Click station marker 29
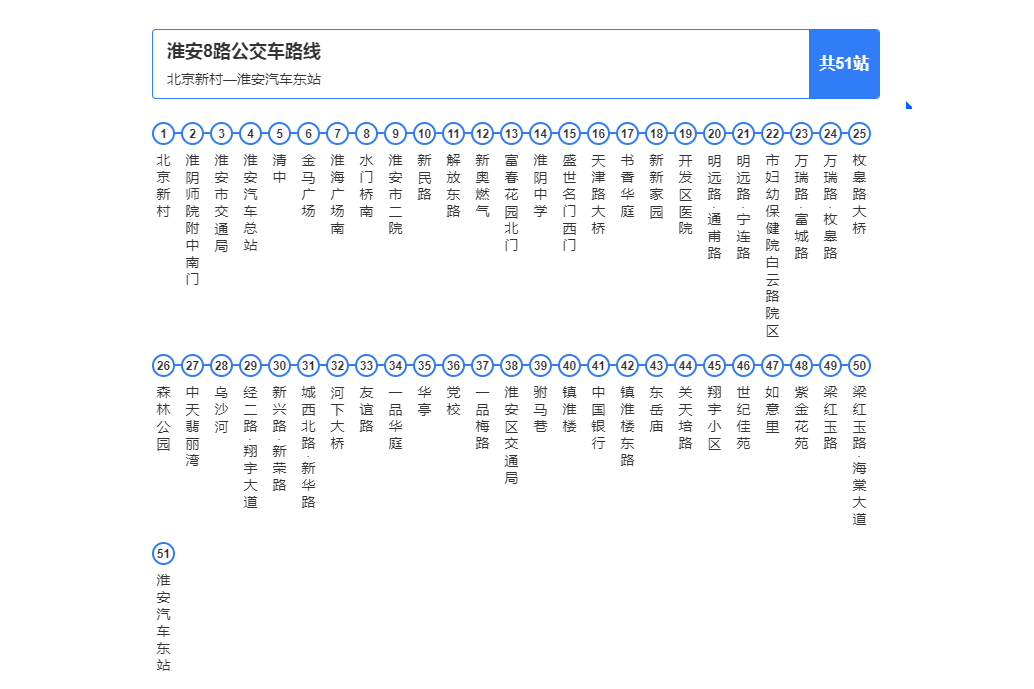This screenshot has width=1034, height=689. [251, 365]
